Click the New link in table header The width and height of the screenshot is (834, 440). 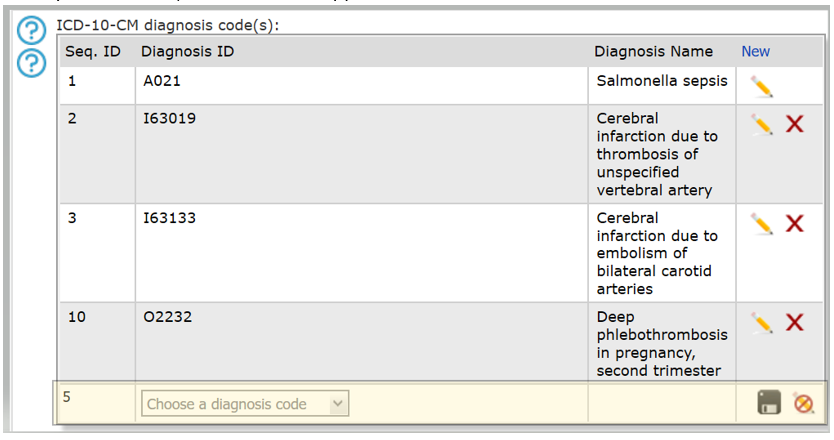tap(755, 52)
